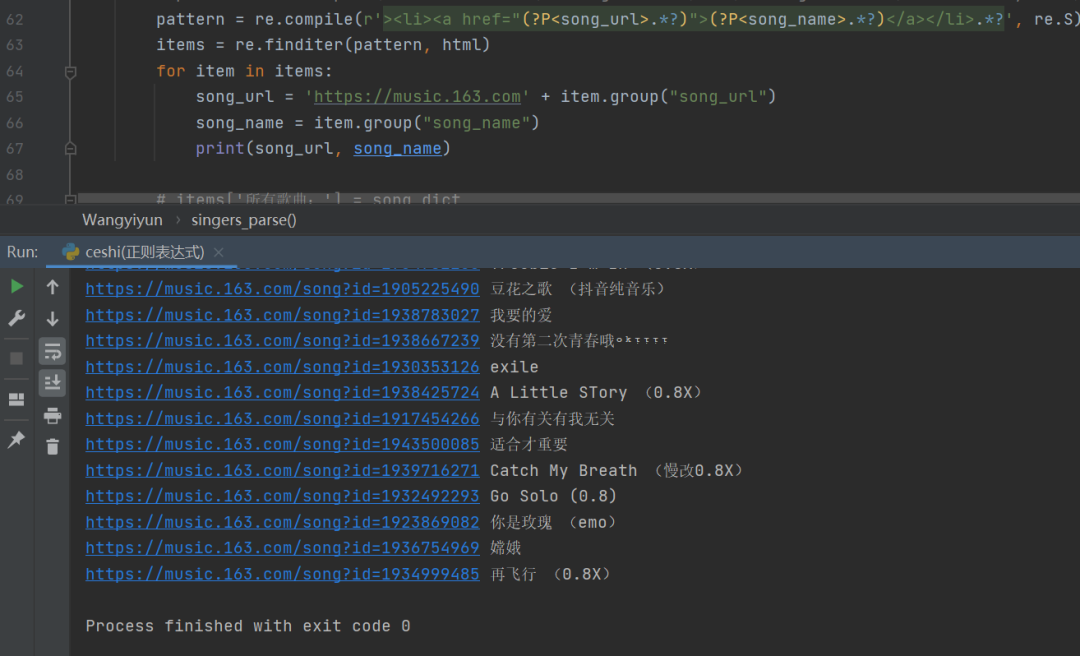
Task: Move down the stack trace arrow
Action: coord(52,318)
